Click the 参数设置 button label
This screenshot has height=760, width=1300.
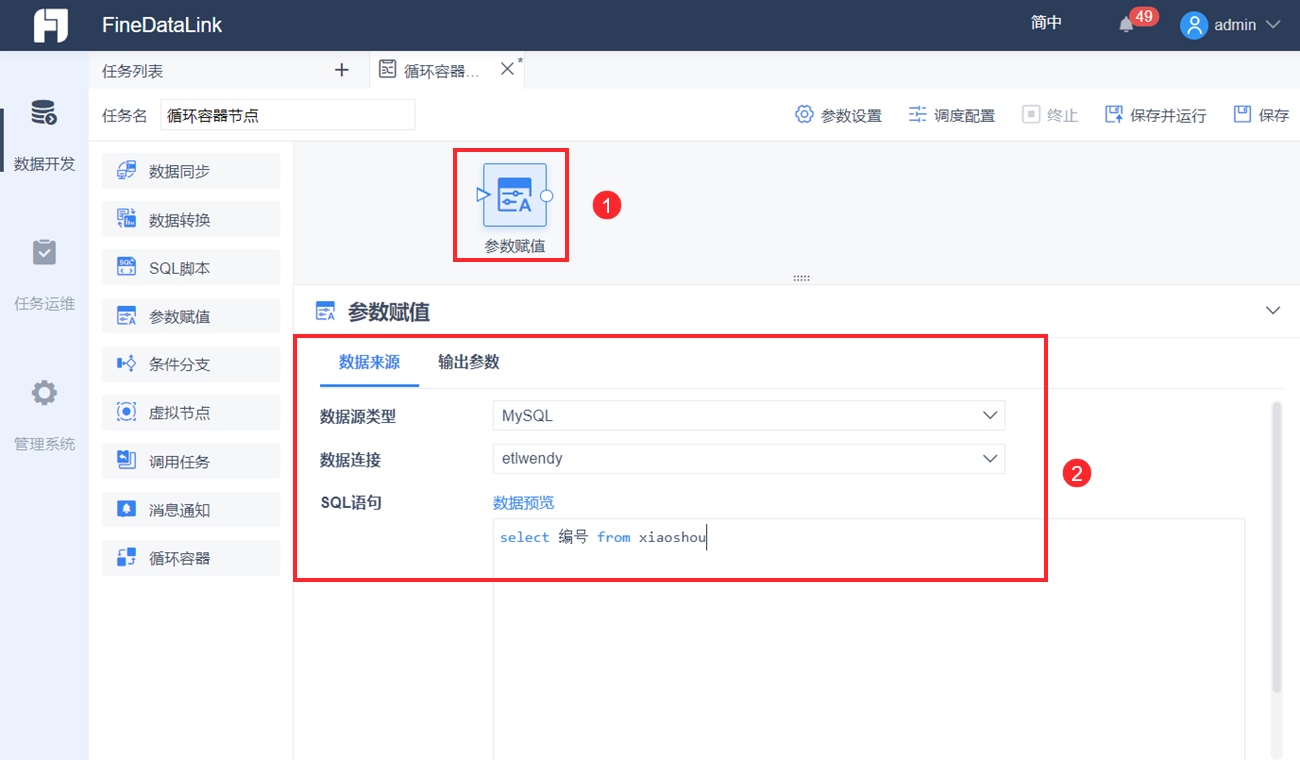(851, 116)
